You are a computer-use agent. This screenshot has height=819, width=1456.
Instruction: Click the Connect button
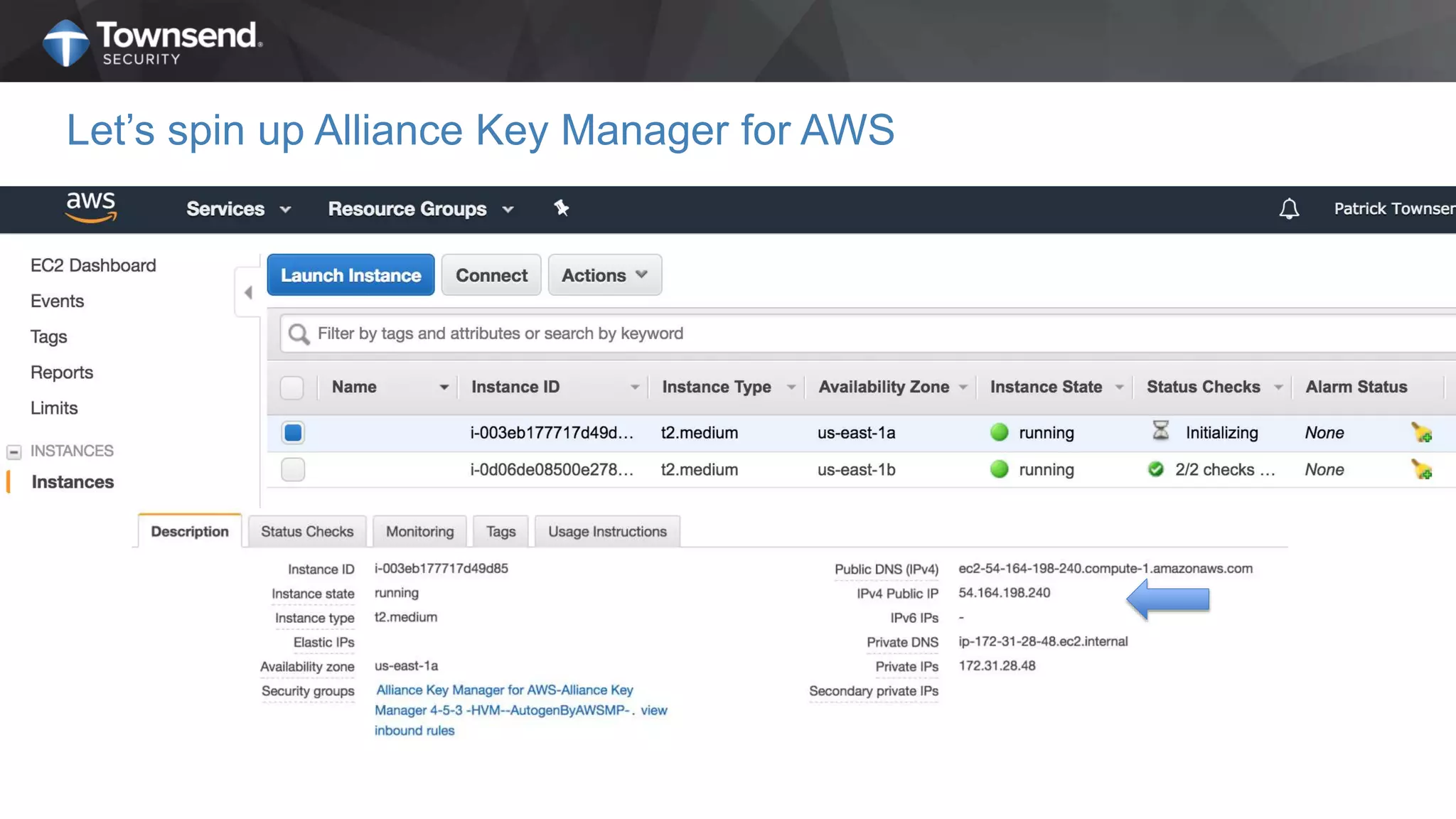[x=491, y=275]
